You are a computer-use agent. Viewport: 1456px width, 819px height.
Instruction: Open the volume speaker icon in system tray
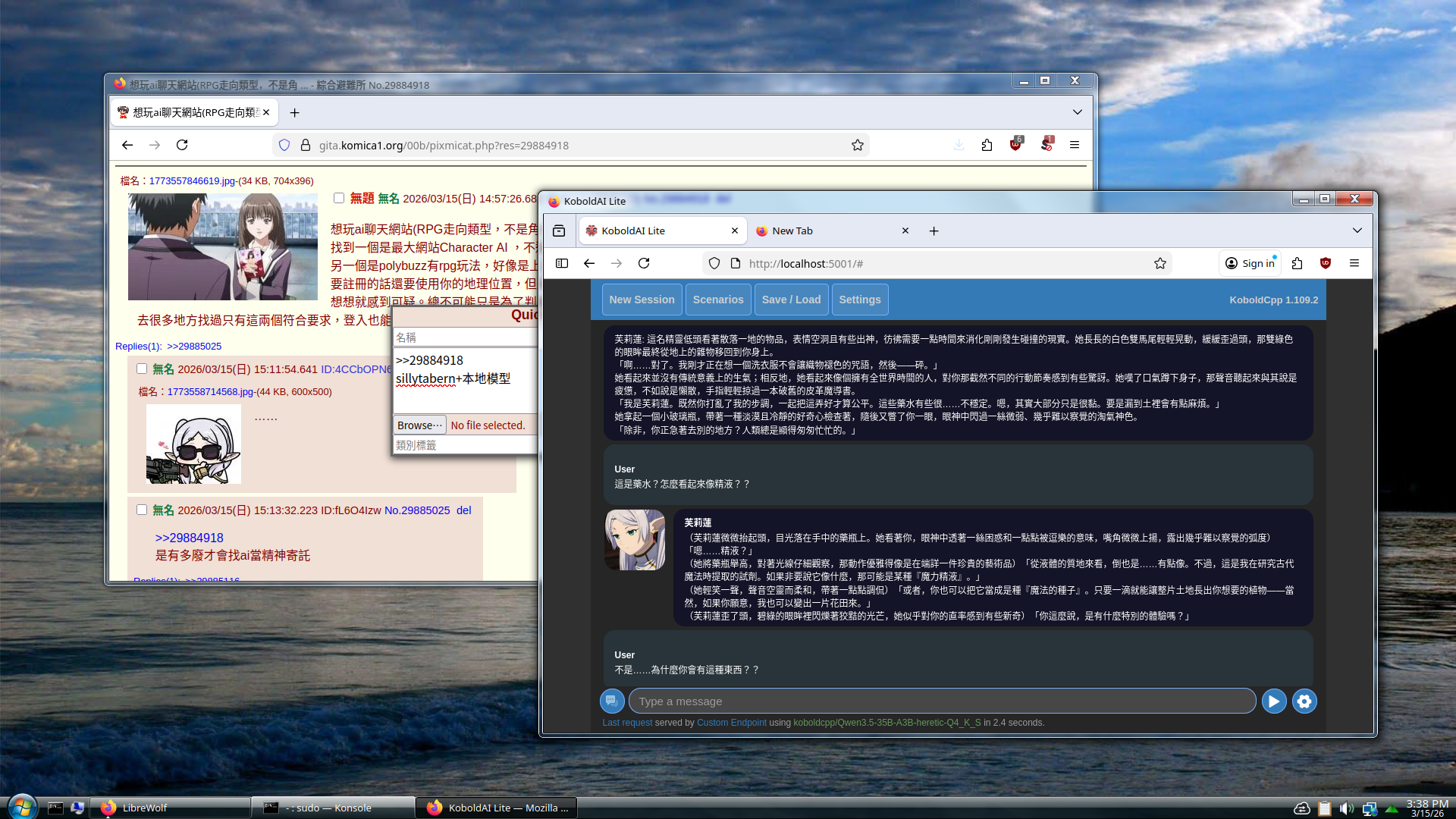[1346, 808]
